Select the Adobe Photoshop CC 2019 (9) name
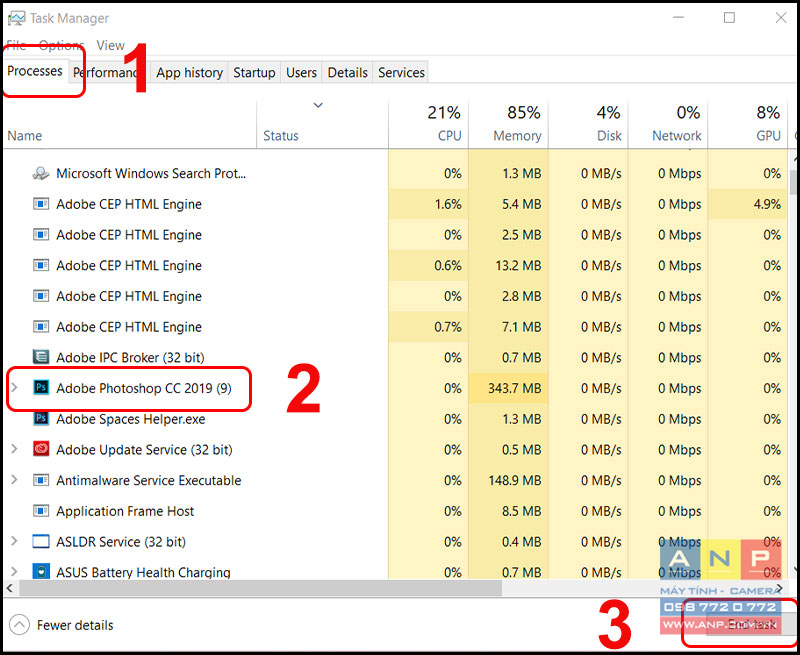 [x=144, y=388]
